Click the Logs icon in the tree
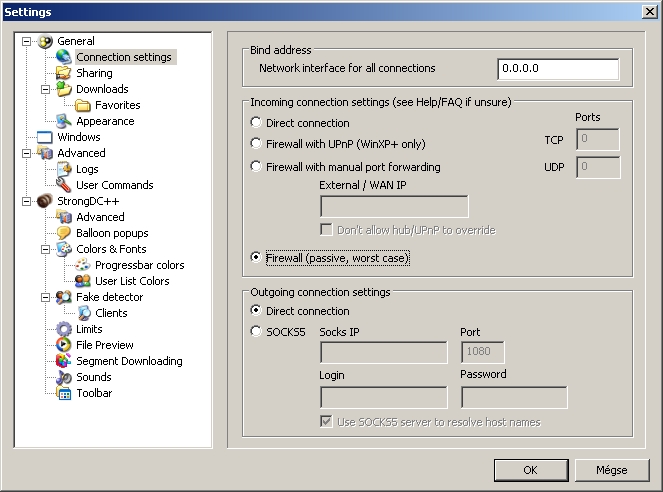The height and width of the screenshot is (492, 663). 64,169
